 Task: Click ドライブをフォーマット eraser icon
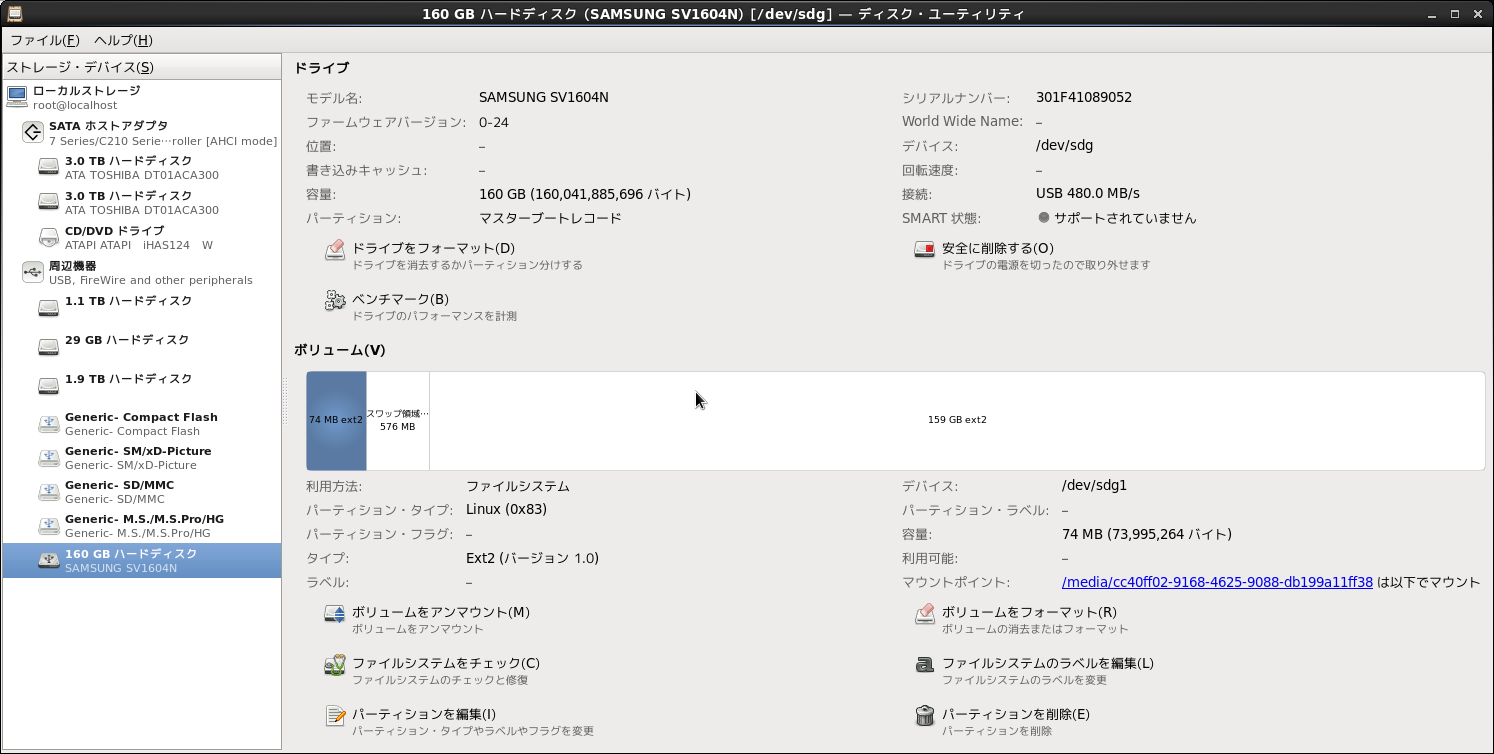pos(335,250)
